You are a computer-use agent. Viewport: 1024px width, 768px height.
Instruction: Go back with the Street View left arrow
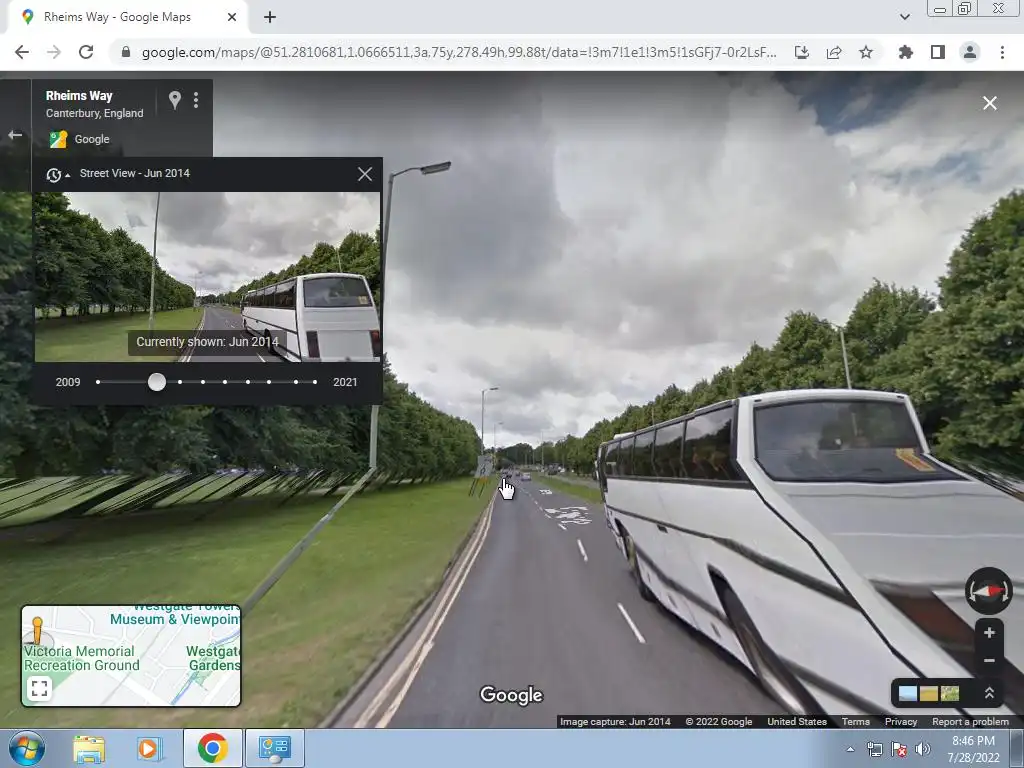(x=15, y=135)
